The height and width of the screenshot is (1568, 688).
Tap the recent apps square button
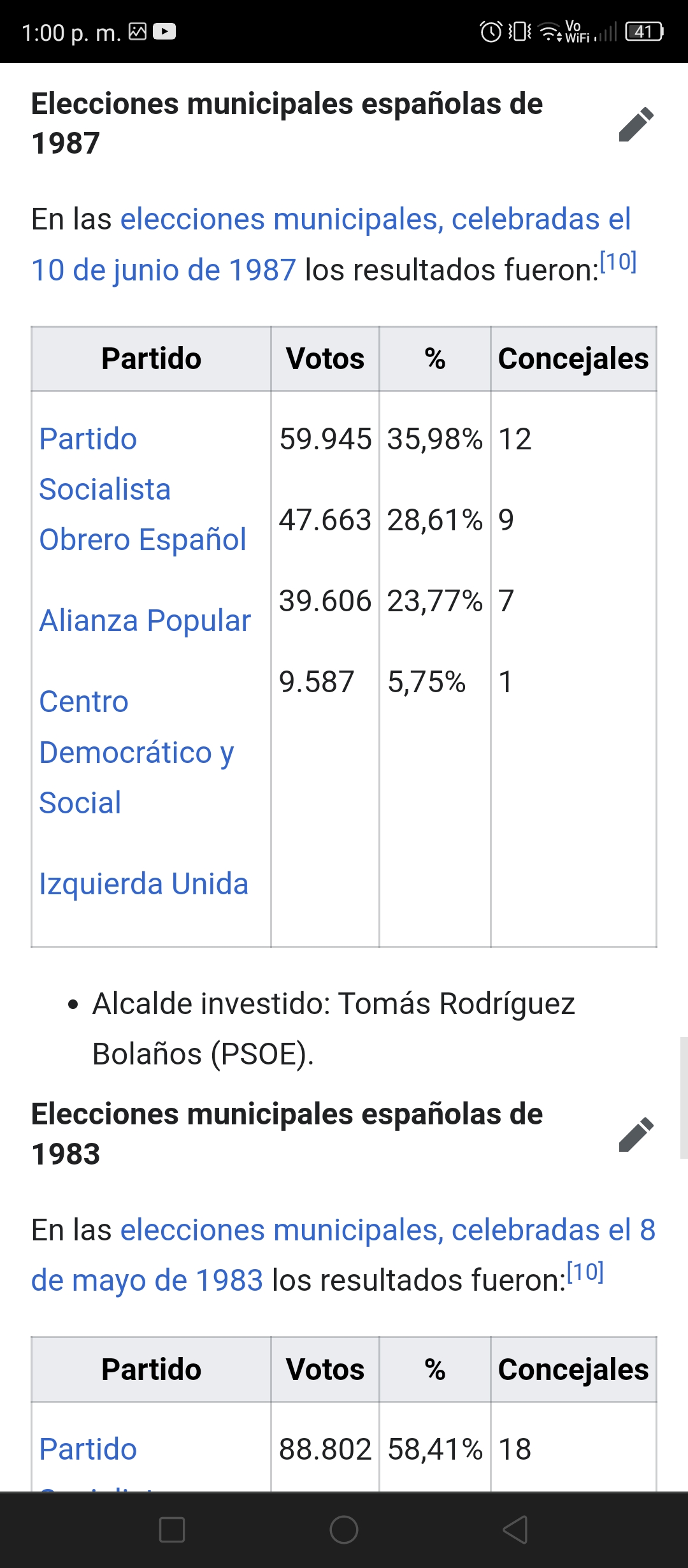click(172, 1529)
